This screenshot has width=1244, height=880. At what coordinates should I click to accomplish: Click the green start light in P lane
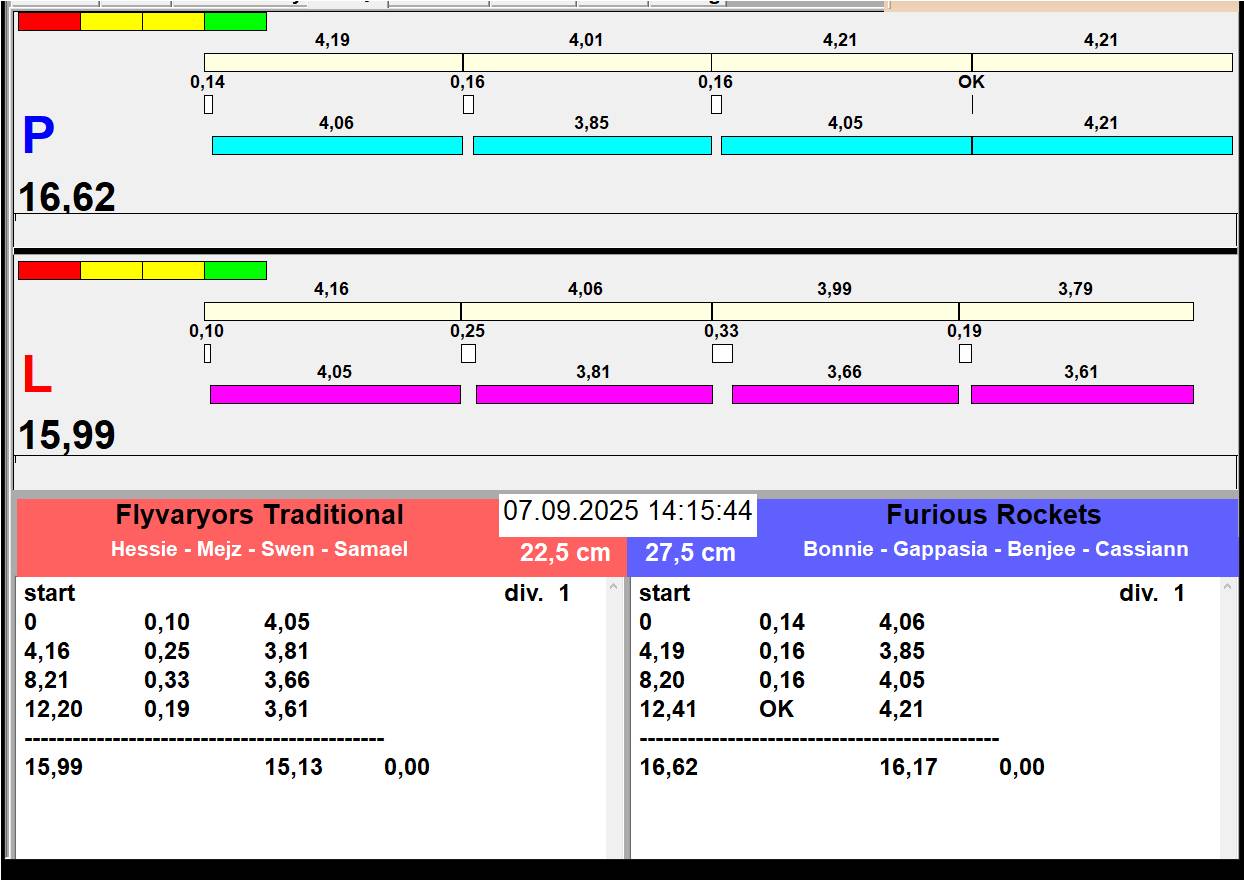[236, 21]
